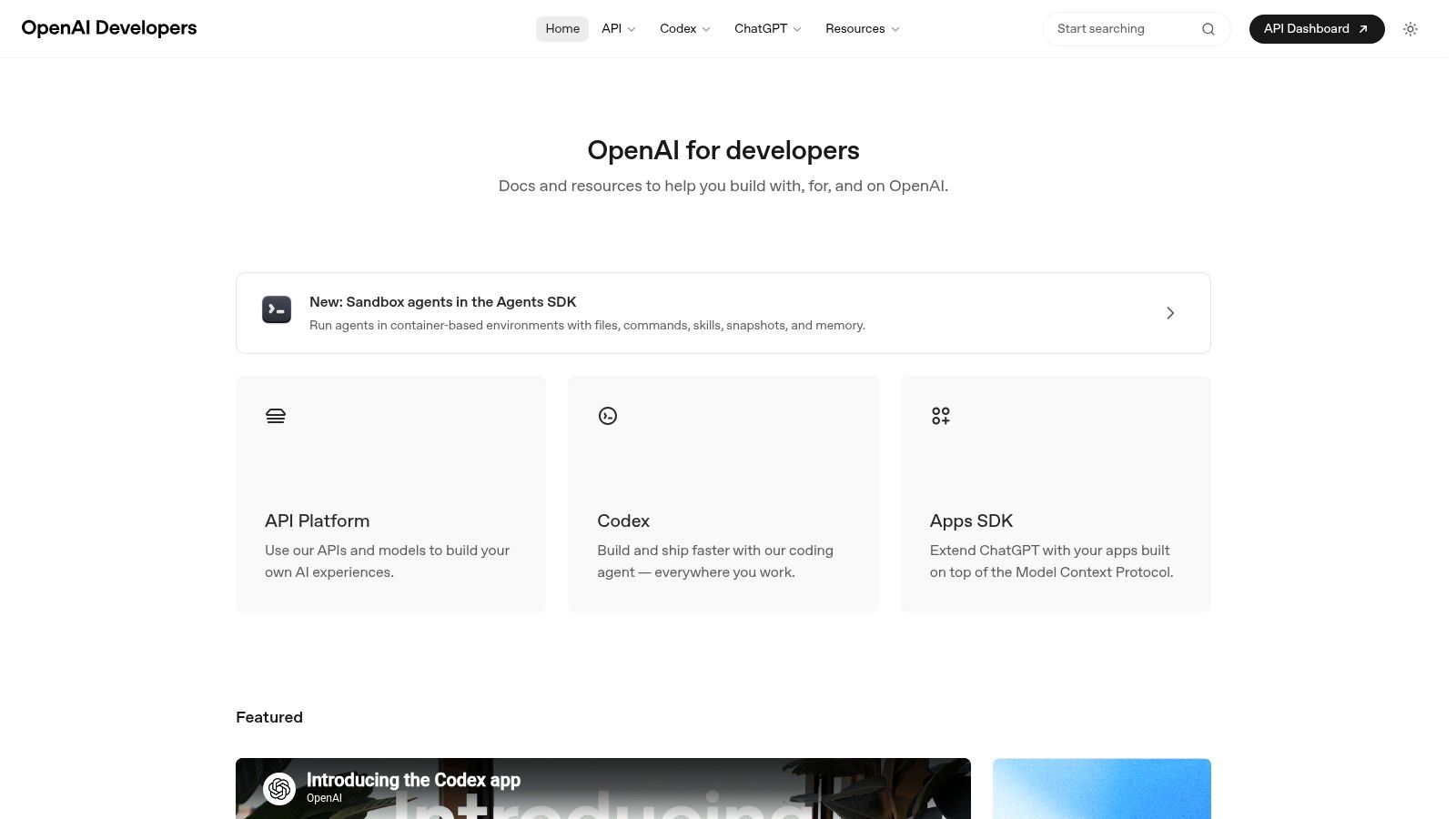This screenshot has width=1456, height=819.
Task: Expand the Codex navigation dropdown
Action: [685, 29]
